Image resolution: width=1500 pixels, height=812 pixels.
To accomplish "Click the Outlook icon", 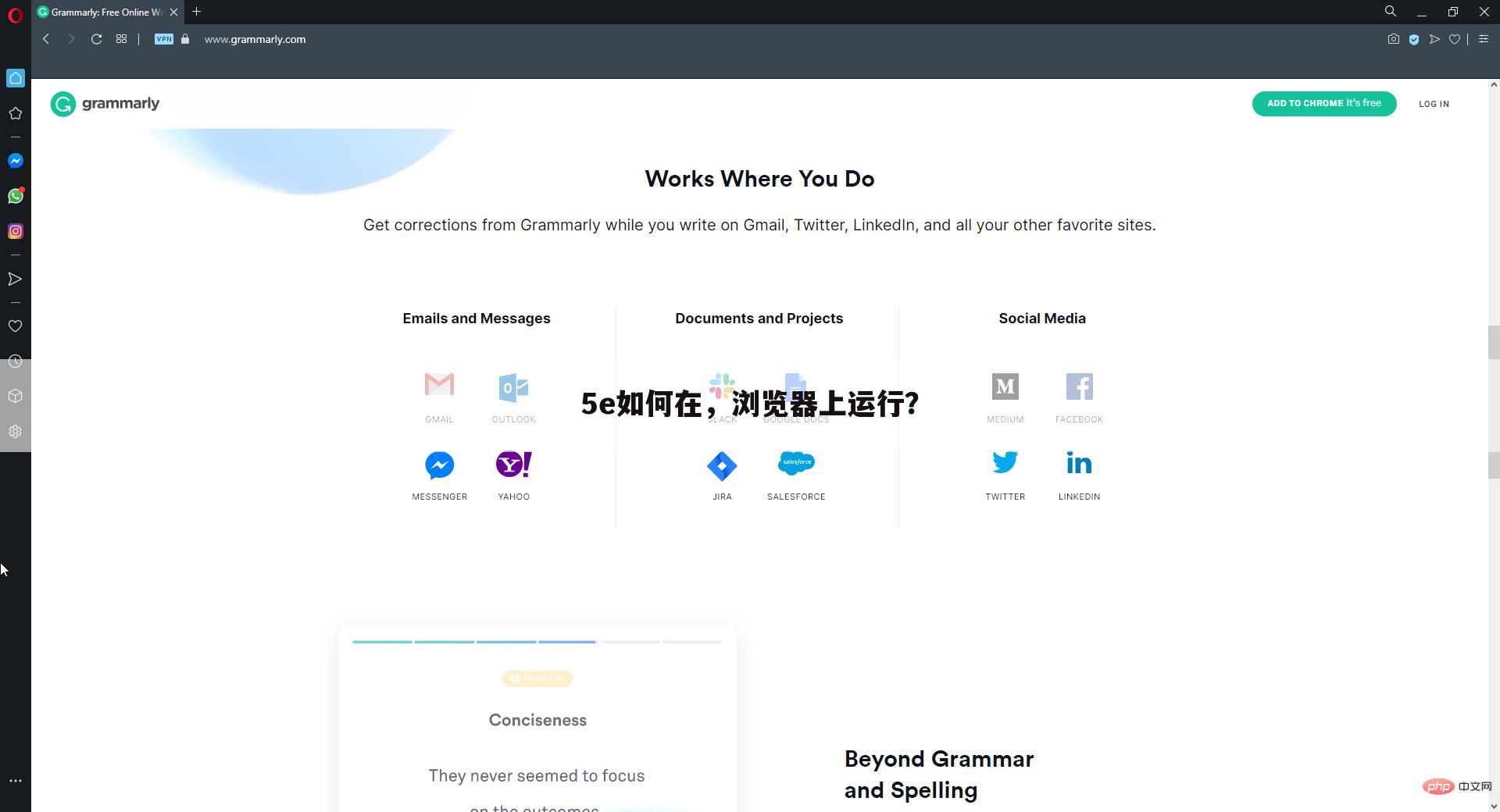I will (x=513, y=387).
